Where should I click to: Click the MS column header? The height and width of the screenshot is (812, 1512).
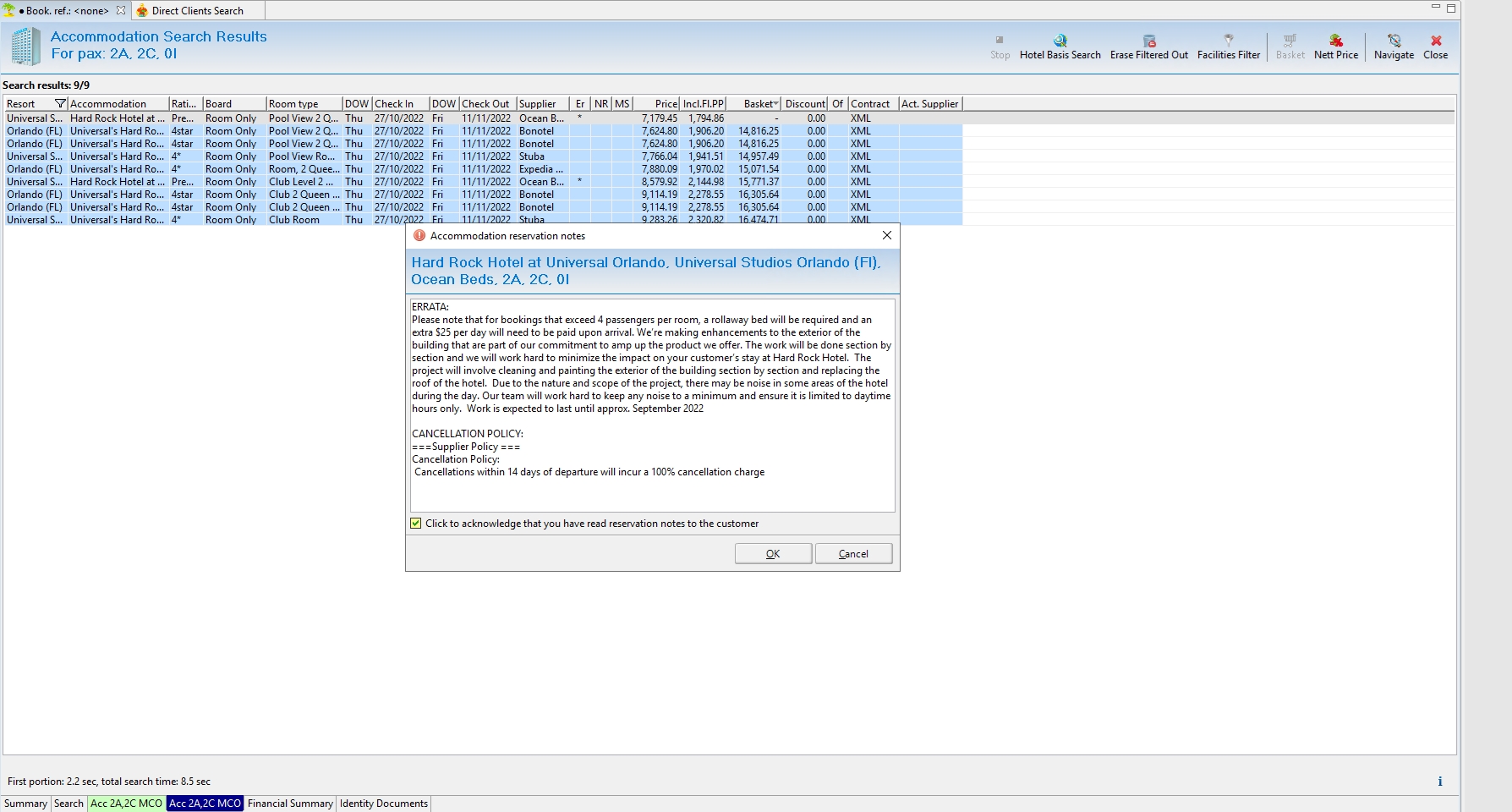(622, 104)
